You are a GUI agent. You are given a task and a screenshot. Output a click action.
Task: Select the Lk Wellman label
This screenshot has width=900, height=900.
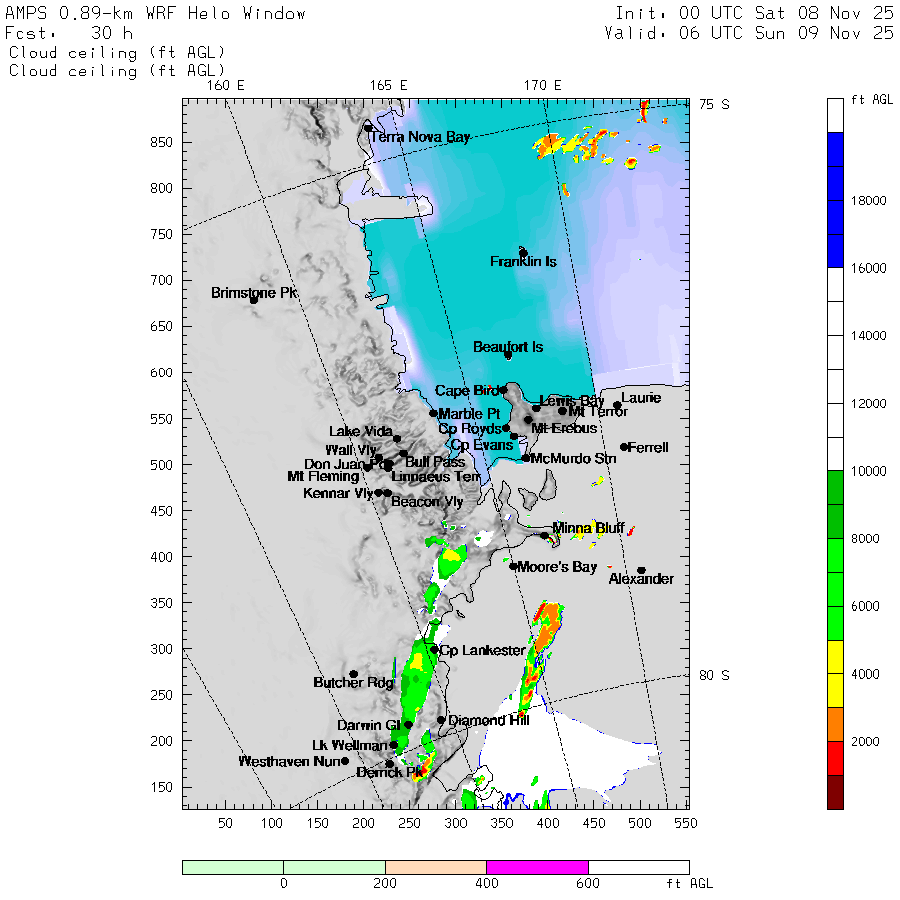pos(350,746)
